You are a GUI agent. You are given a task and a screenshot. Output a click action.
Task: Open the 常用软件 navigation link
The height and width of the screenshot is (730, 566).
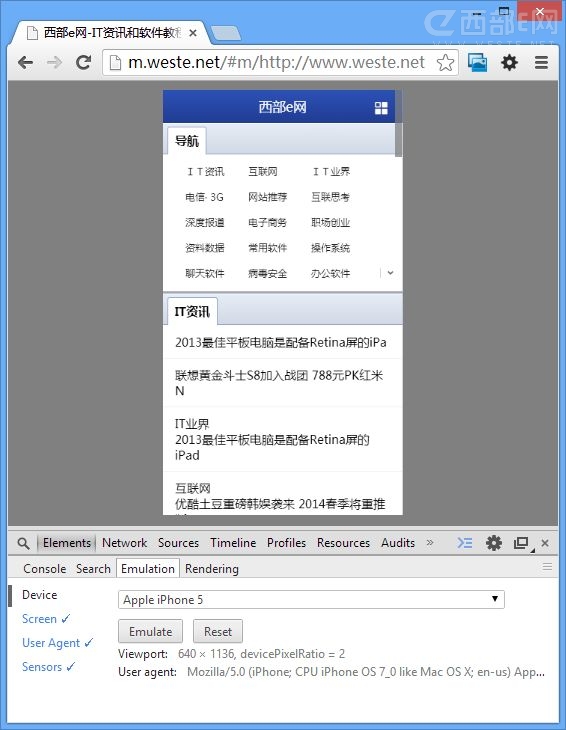coord(268,248)
